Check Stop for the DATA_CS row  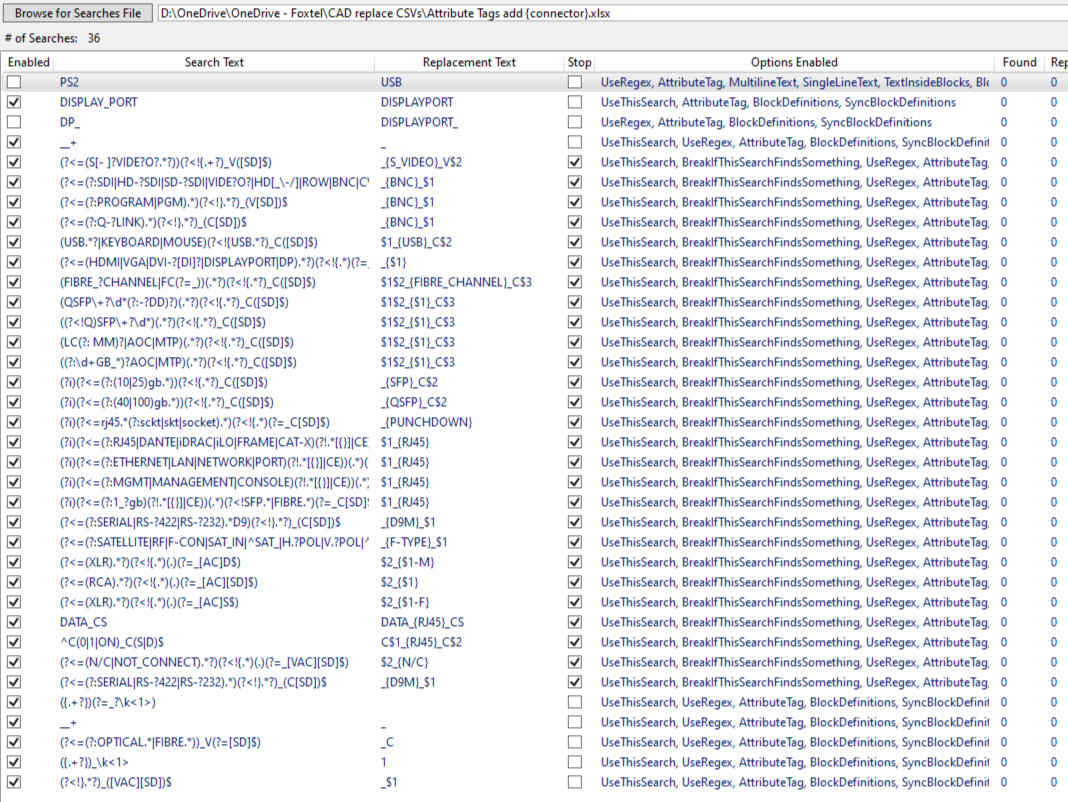click(x=574, y=622)
